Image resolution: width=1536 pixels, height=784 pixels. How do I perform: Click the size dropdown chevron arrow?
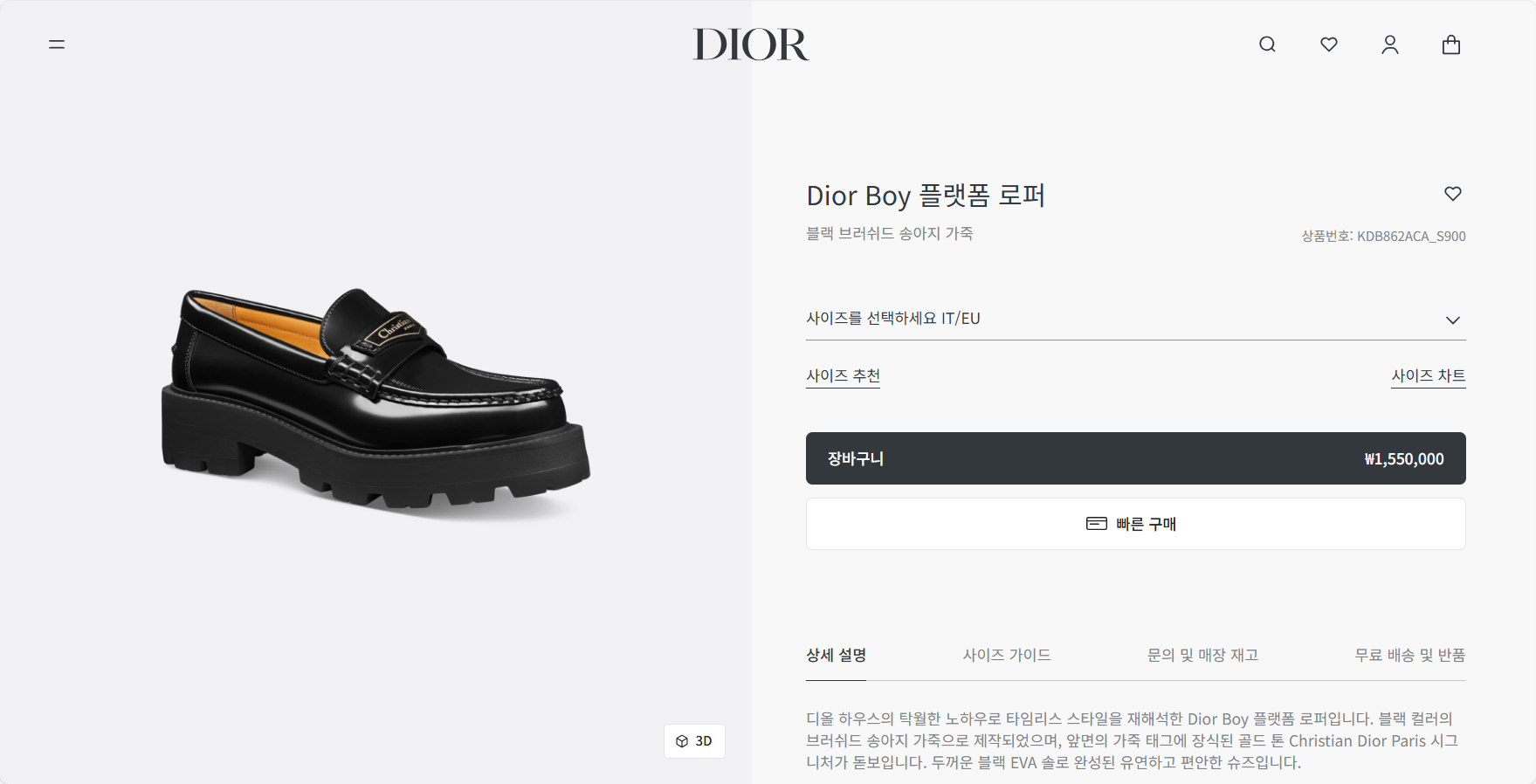(1452, 320)
